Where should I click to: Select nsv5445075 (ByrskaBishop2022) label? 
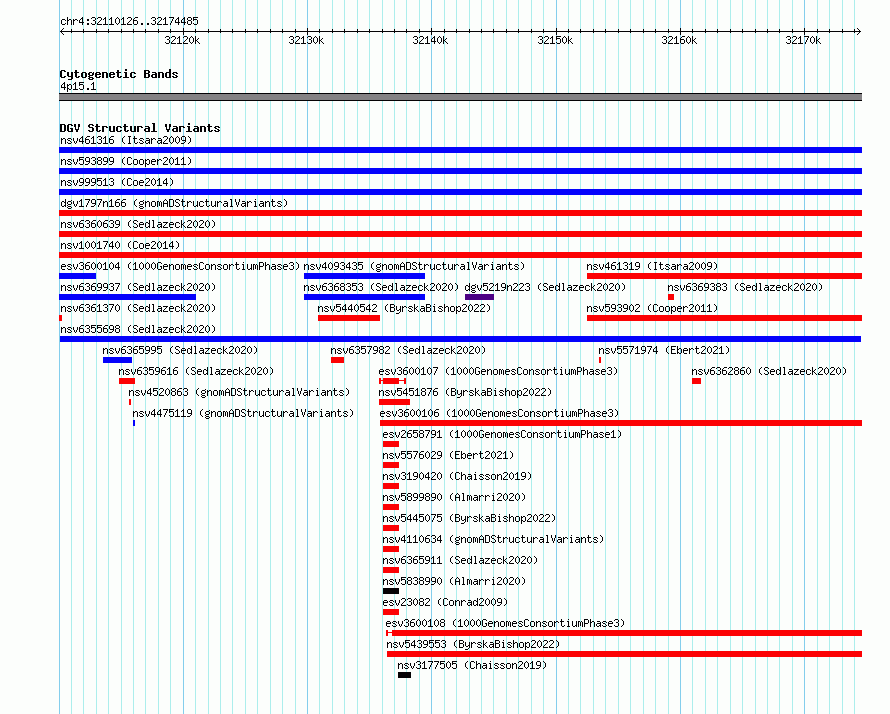click(x=469, y=518)
